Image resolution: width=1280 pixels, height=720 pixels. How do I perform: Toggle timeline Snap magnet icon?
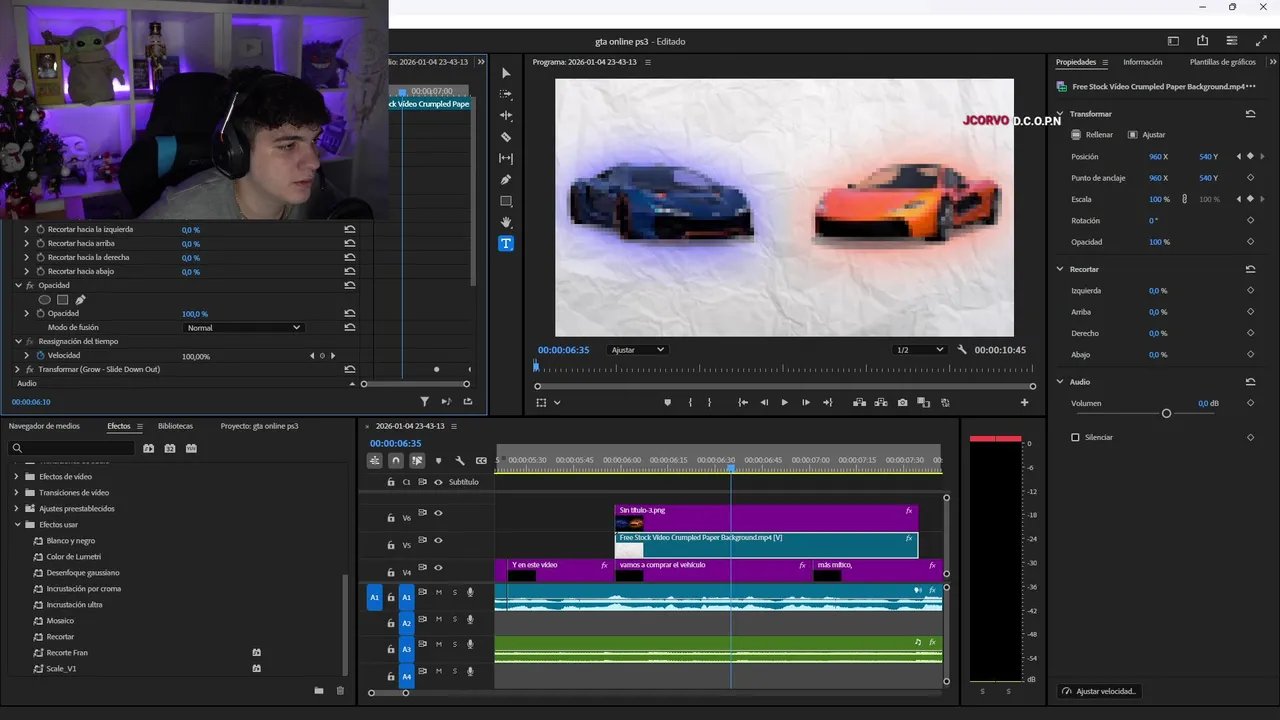[396, 461]
